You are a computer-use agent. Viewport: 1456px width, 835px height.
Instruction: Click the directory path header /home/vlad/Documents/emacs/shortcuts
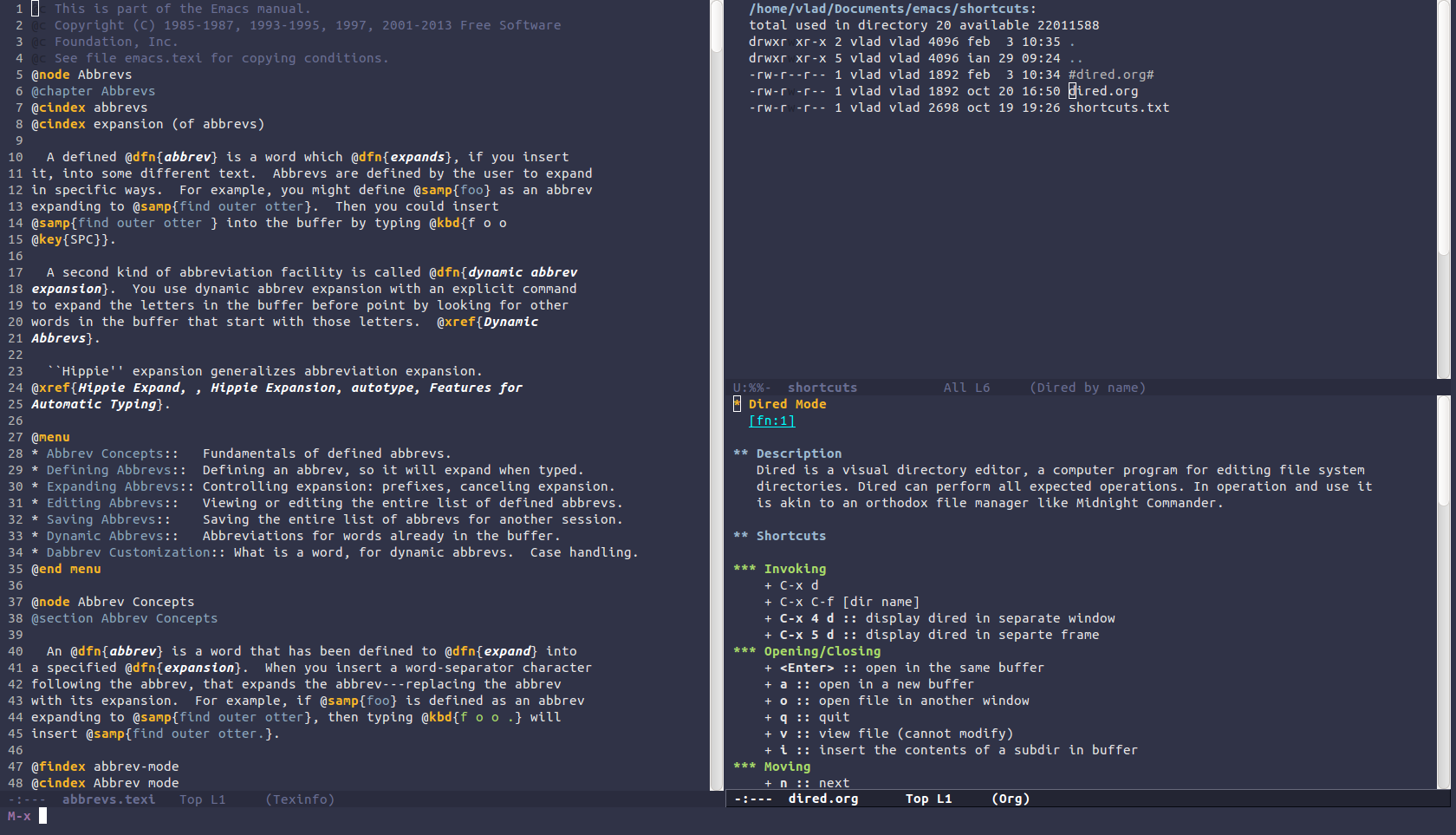click(893, 9)
